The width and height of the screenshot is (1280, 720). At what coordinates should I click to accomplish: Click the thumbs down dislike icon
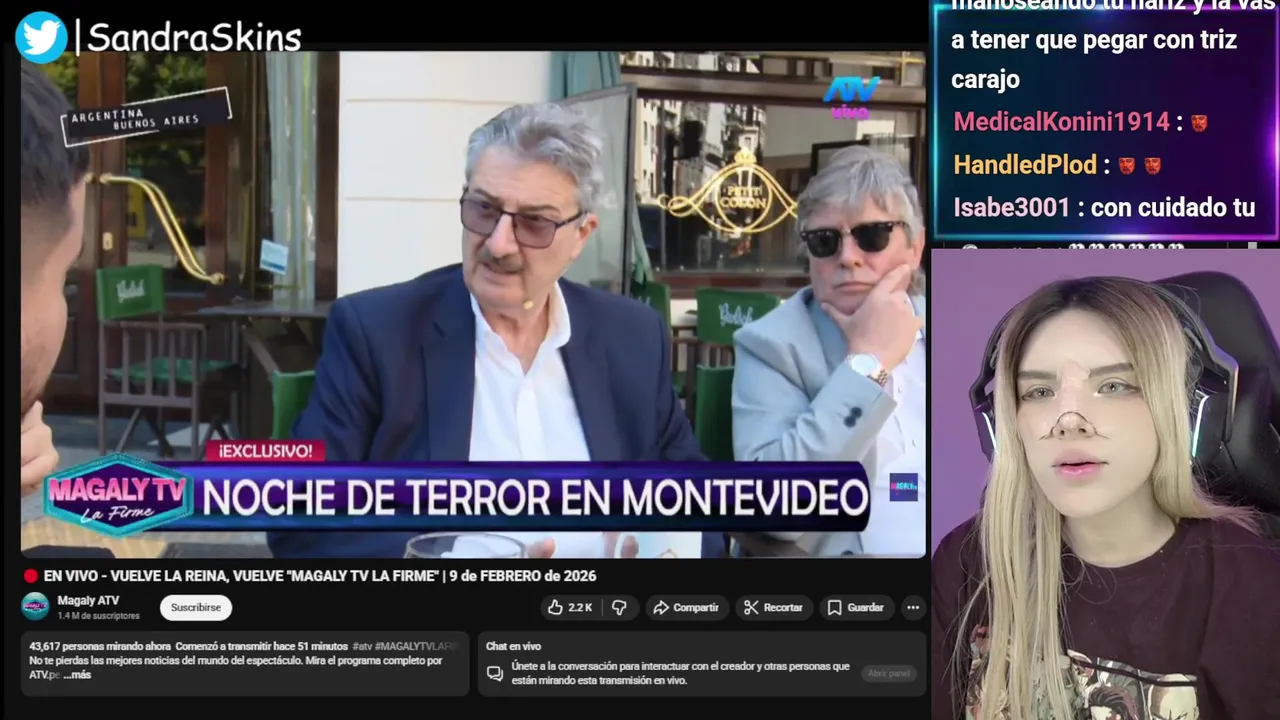pyautogui.click(x=619, y=607)
